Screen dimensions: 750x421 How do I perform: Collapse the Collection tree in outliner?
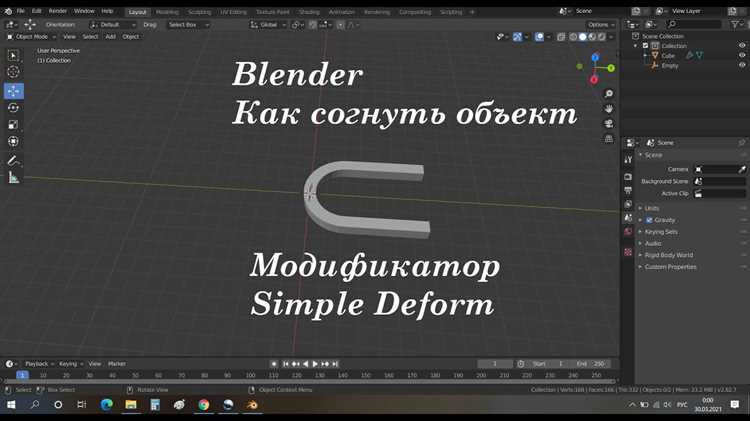[x=636, y=46]
